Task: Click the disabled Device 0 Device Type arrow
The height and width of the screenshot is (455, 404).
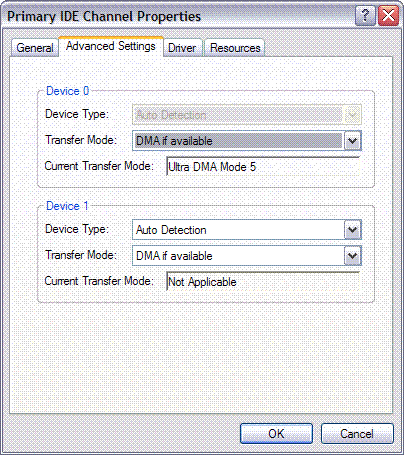Action: coord(352,115)
